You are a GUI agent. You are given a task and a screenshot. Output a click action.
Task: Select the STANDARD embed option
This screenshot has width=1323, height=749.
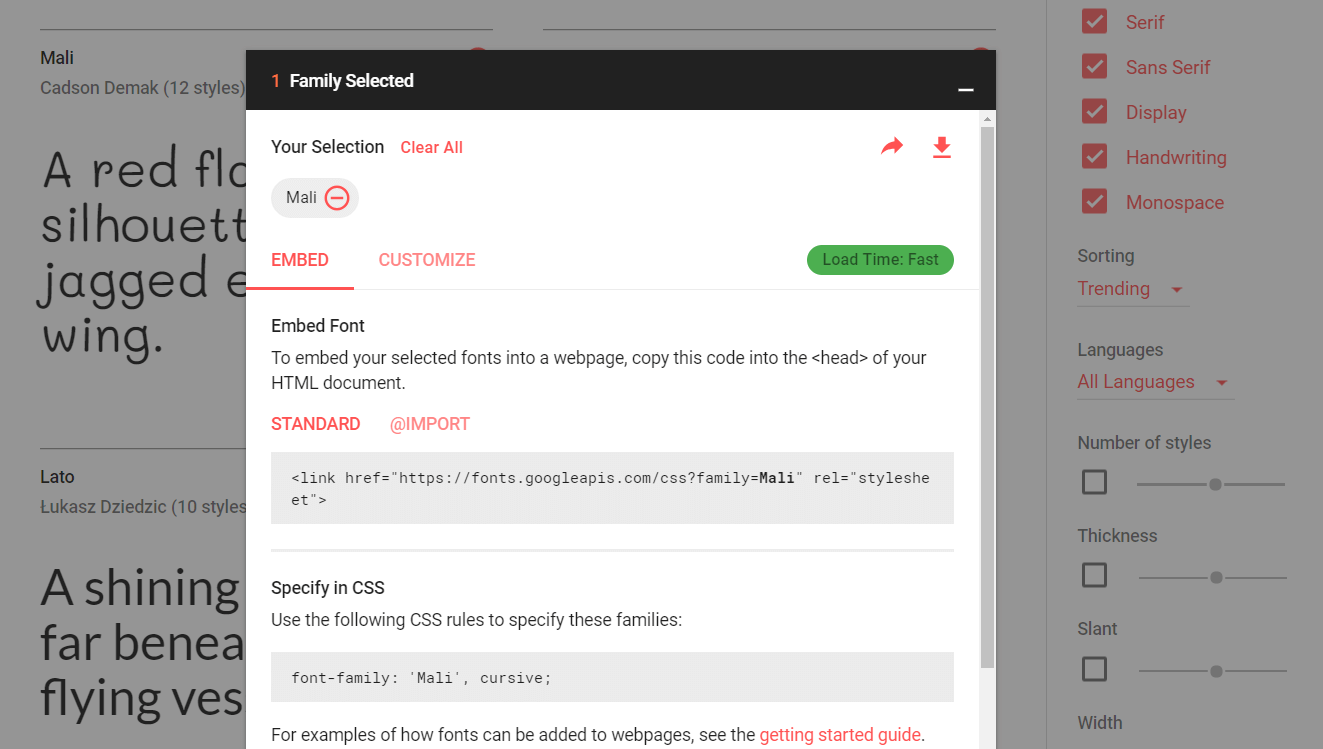pos(316,424)
